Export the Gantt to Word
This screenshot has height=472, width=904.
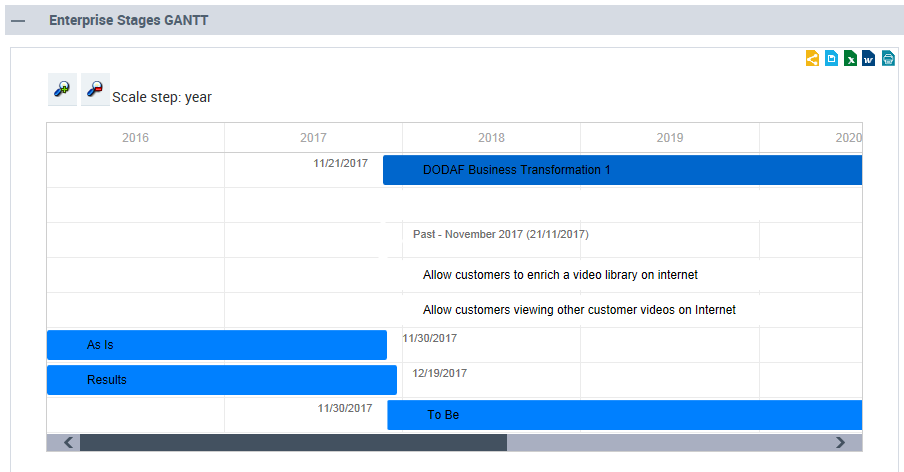(868, 59)
